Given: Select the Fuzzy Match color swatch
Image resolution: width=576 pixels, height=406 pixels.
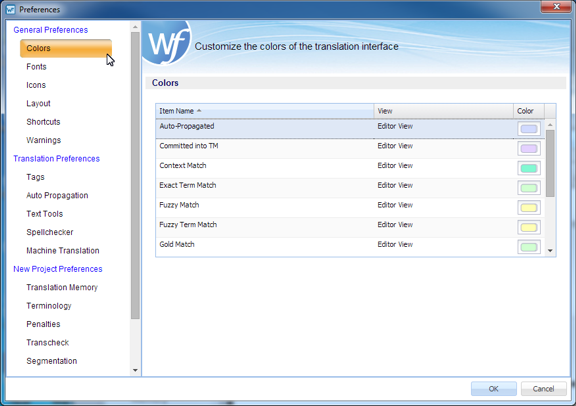Looking at the screenshot, I should click(x=529, y=208).
